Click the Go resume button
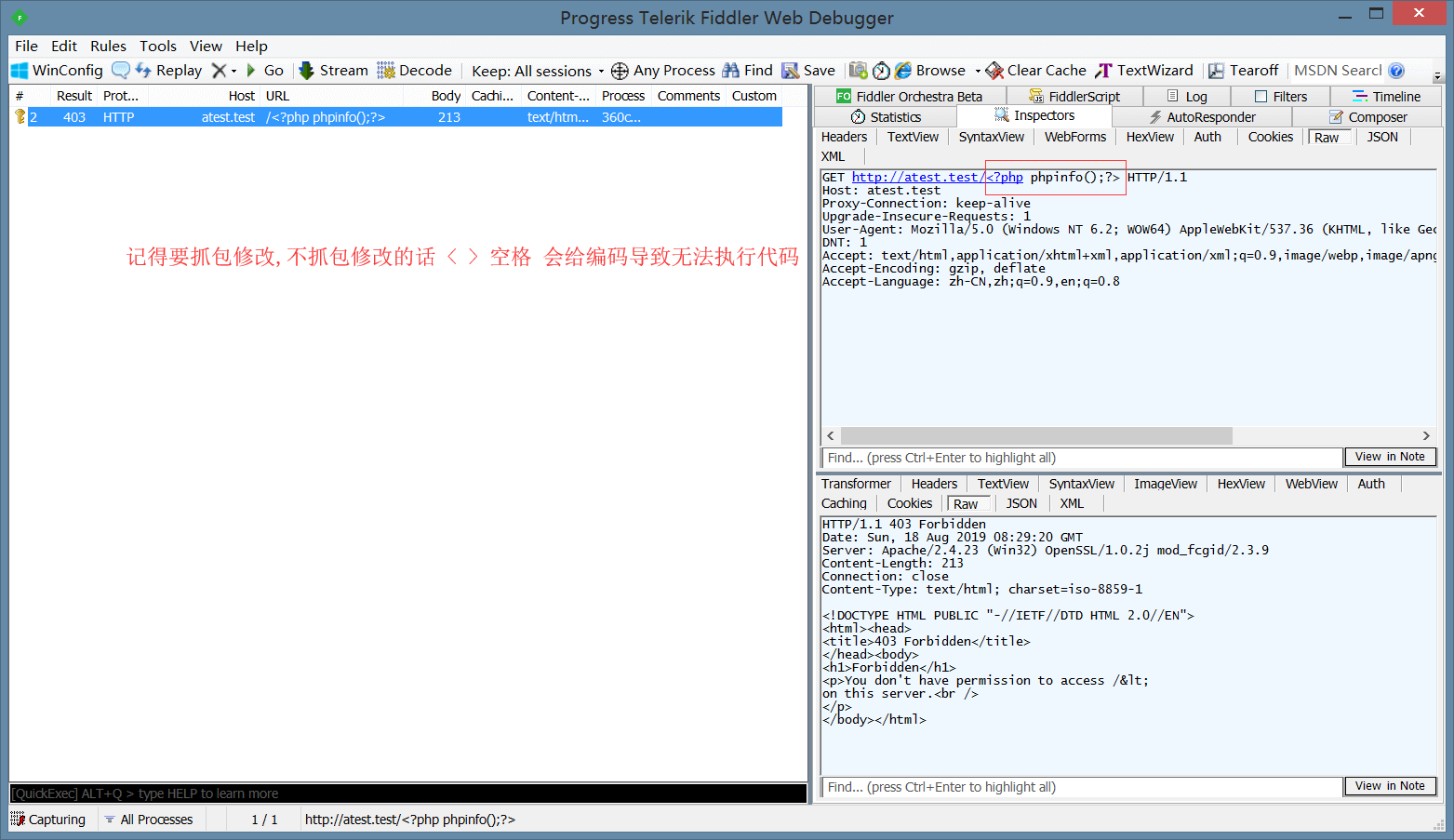The width and height of the screenshot is (1454, 840). [x=264, y=71]
